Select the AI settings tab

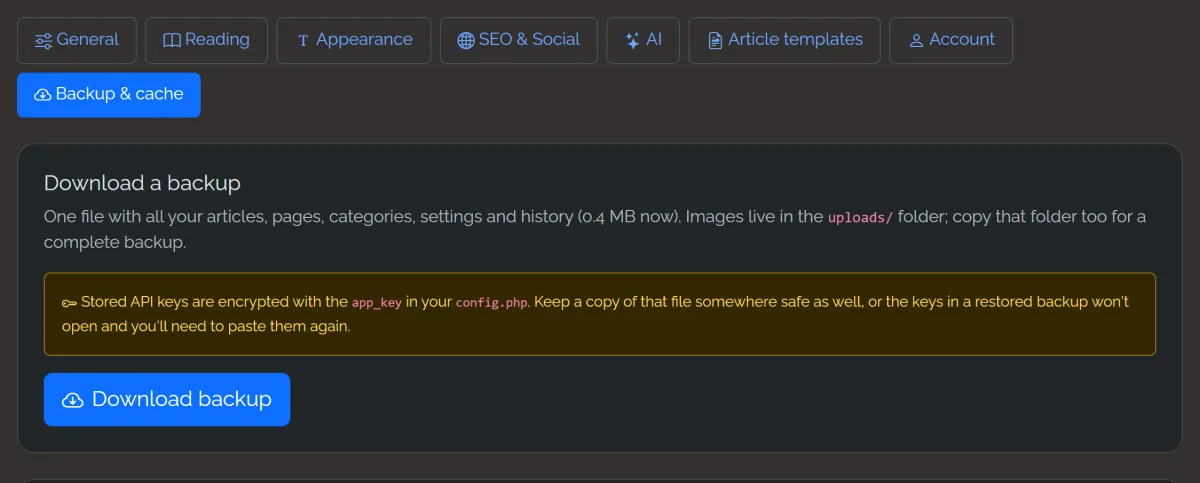coord(643,40)
